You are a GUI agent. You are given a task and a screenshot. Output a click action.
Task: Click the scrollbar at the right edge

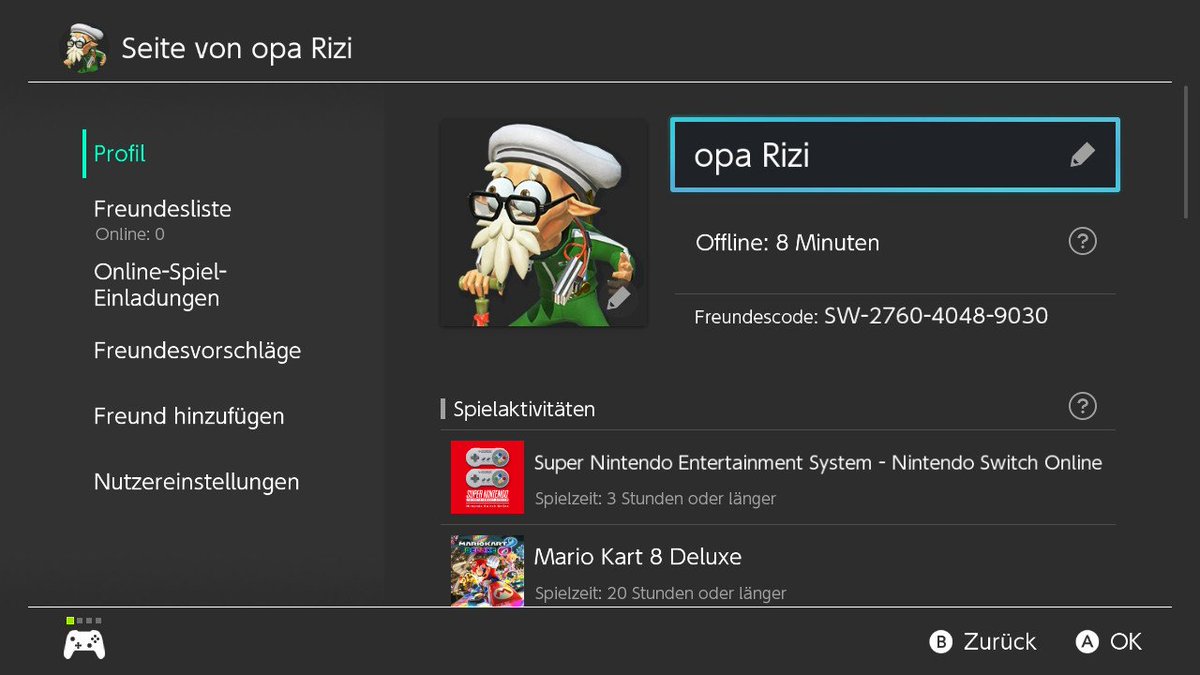tap(1186, 150)
